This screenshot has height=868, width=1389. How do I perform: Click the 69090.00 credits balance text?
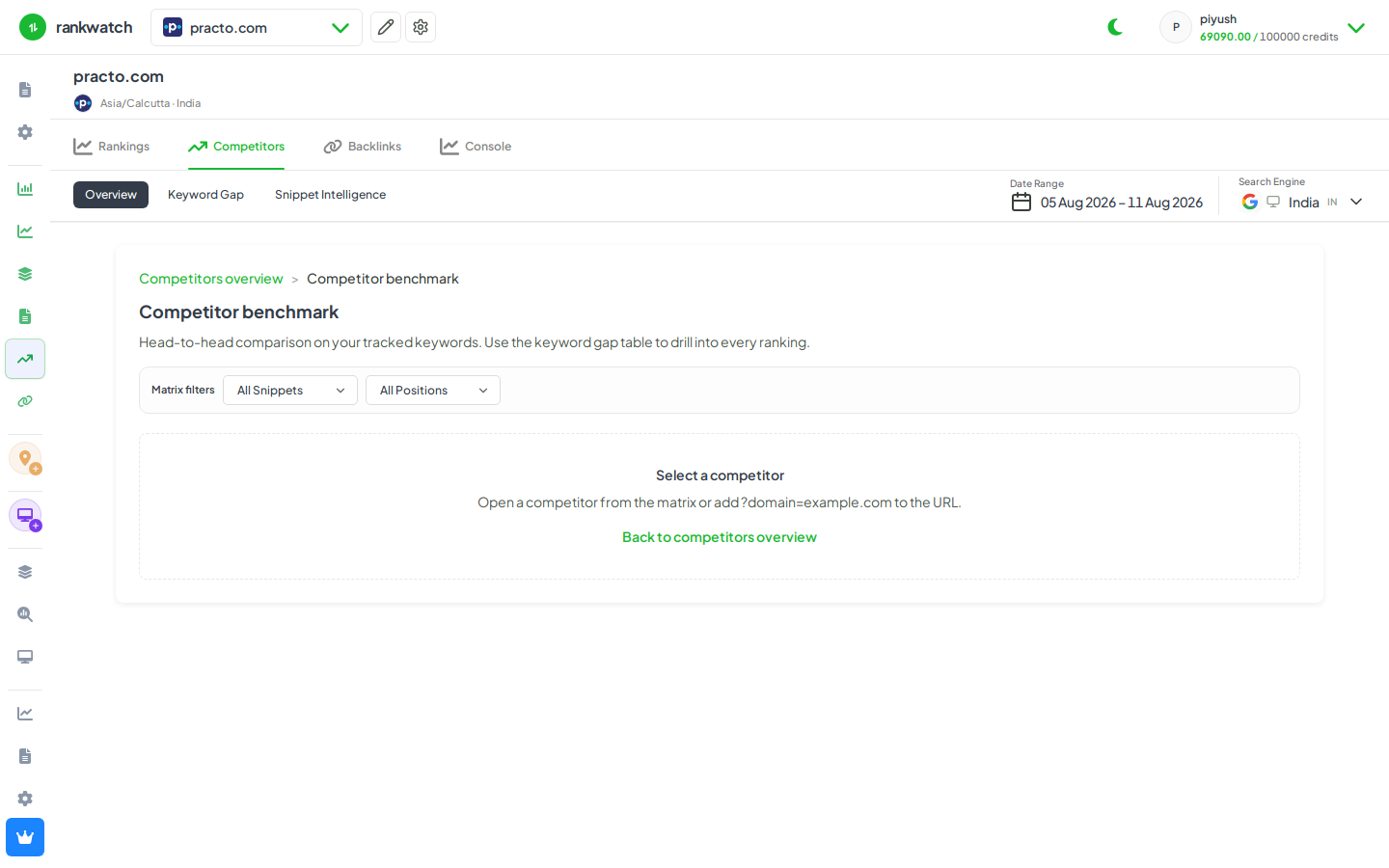(x=1225, y=37)
